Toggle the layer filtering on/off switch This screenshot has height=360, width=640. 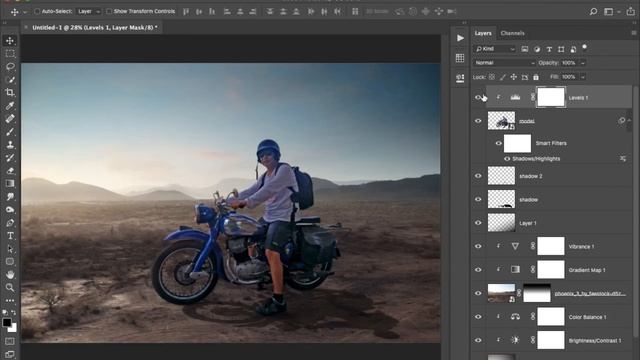pyautogui.click(x=584, y=47)
